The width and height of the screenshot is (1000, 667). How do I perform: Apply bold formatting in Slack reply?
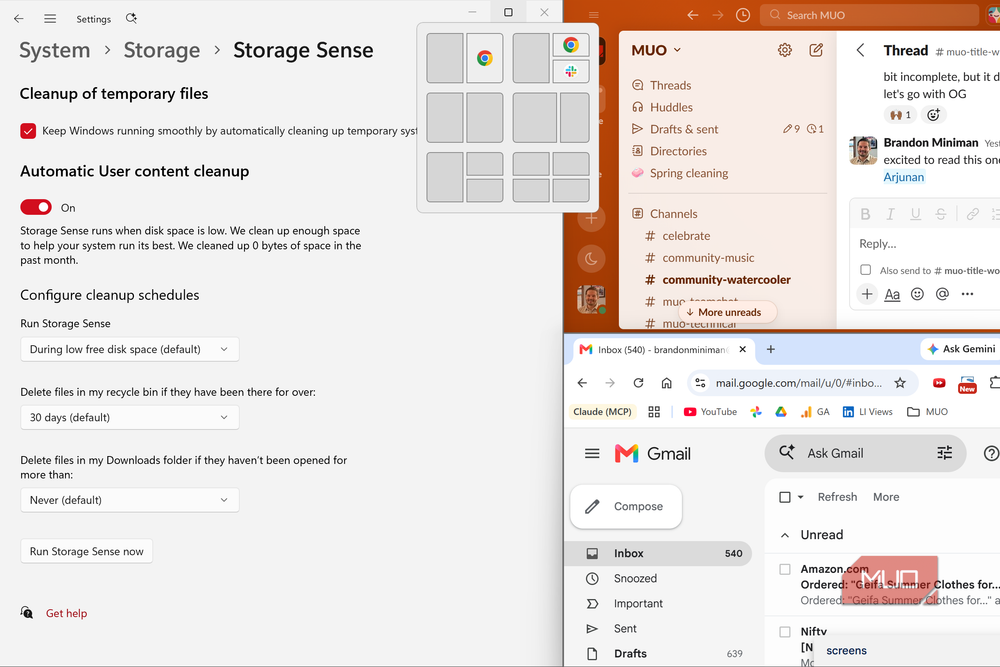tap(865, 214)
